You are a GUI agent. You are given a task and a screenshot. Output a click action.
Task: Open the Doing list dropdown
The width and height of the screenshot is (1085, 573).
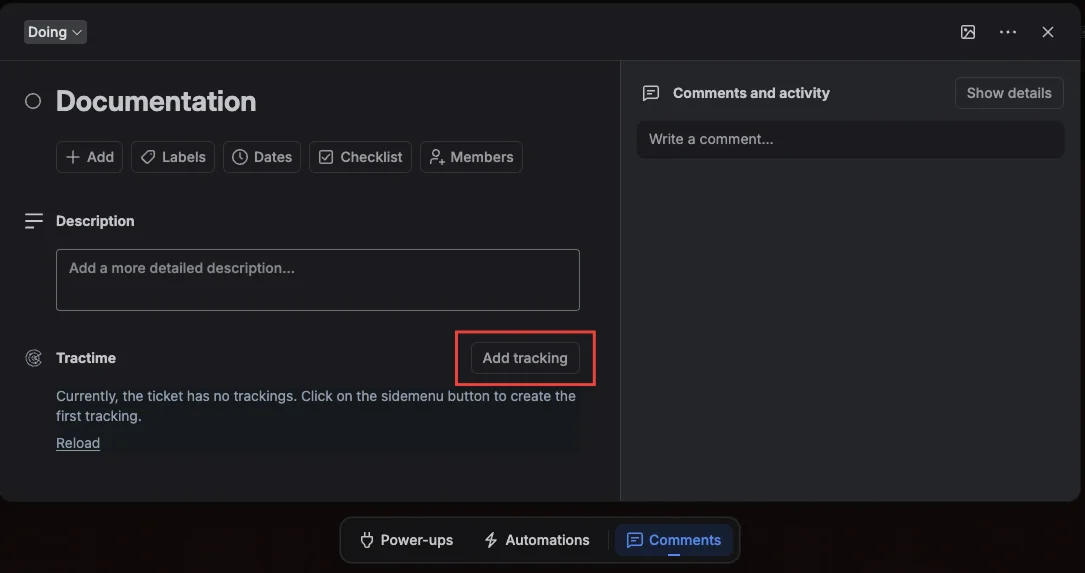click(x=55, y=32)
